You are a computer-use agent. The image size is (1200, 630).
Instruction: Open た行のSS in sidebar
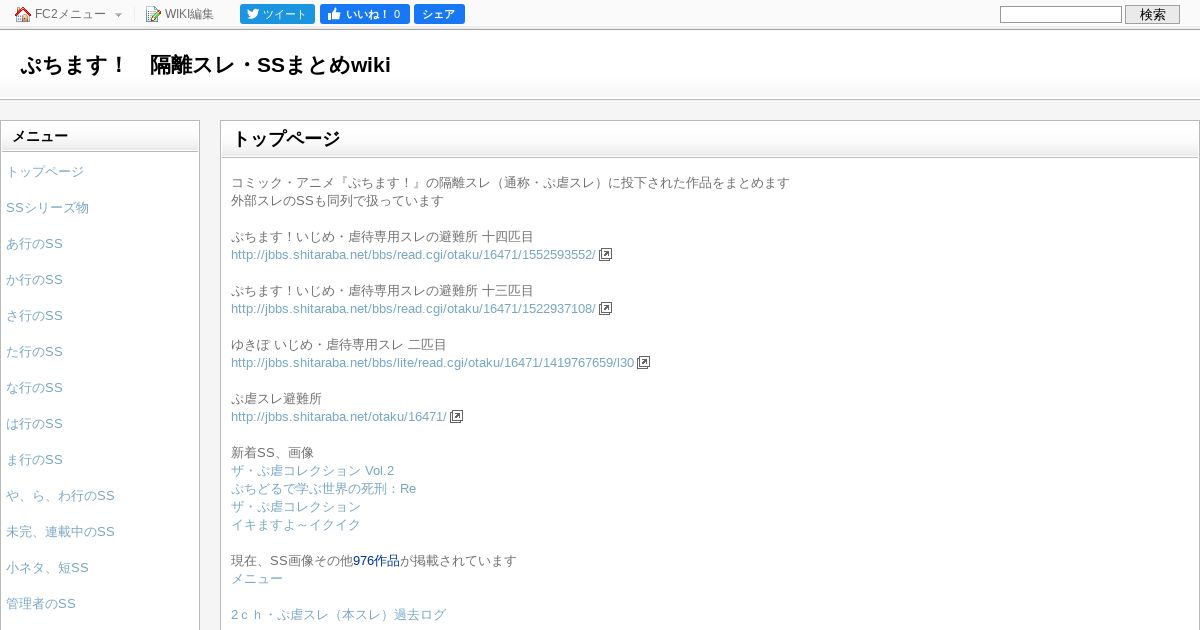coord(34,352)
